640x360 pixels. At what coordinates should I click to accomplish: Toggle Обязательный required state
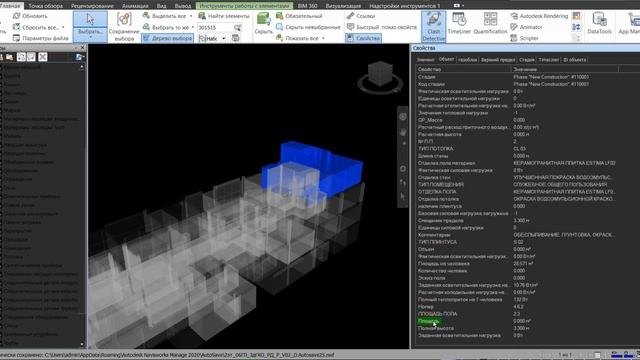coord(299,16)
